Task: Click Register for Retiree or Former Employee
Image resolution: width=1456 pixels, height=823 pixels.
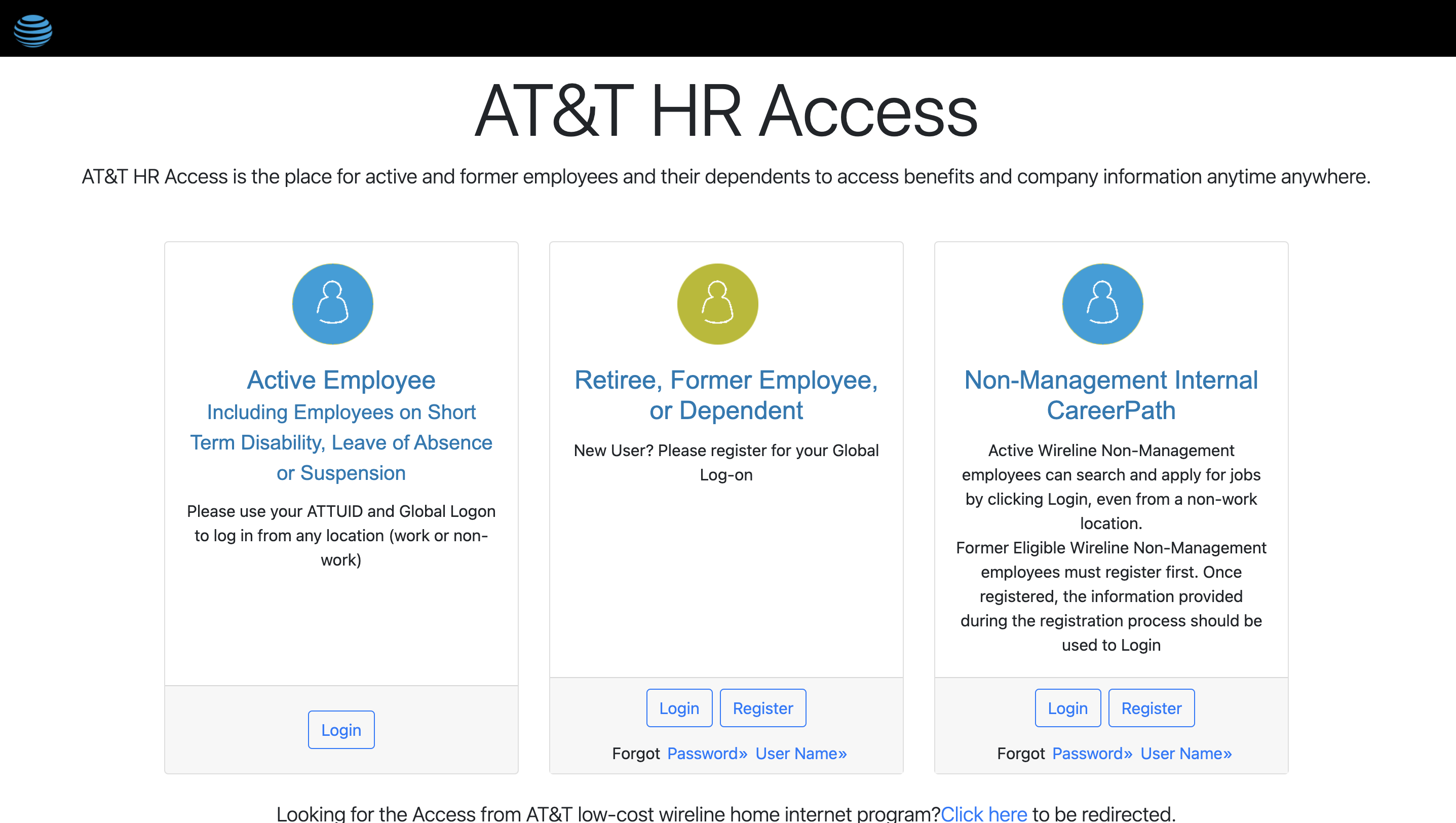Action: 763,708
